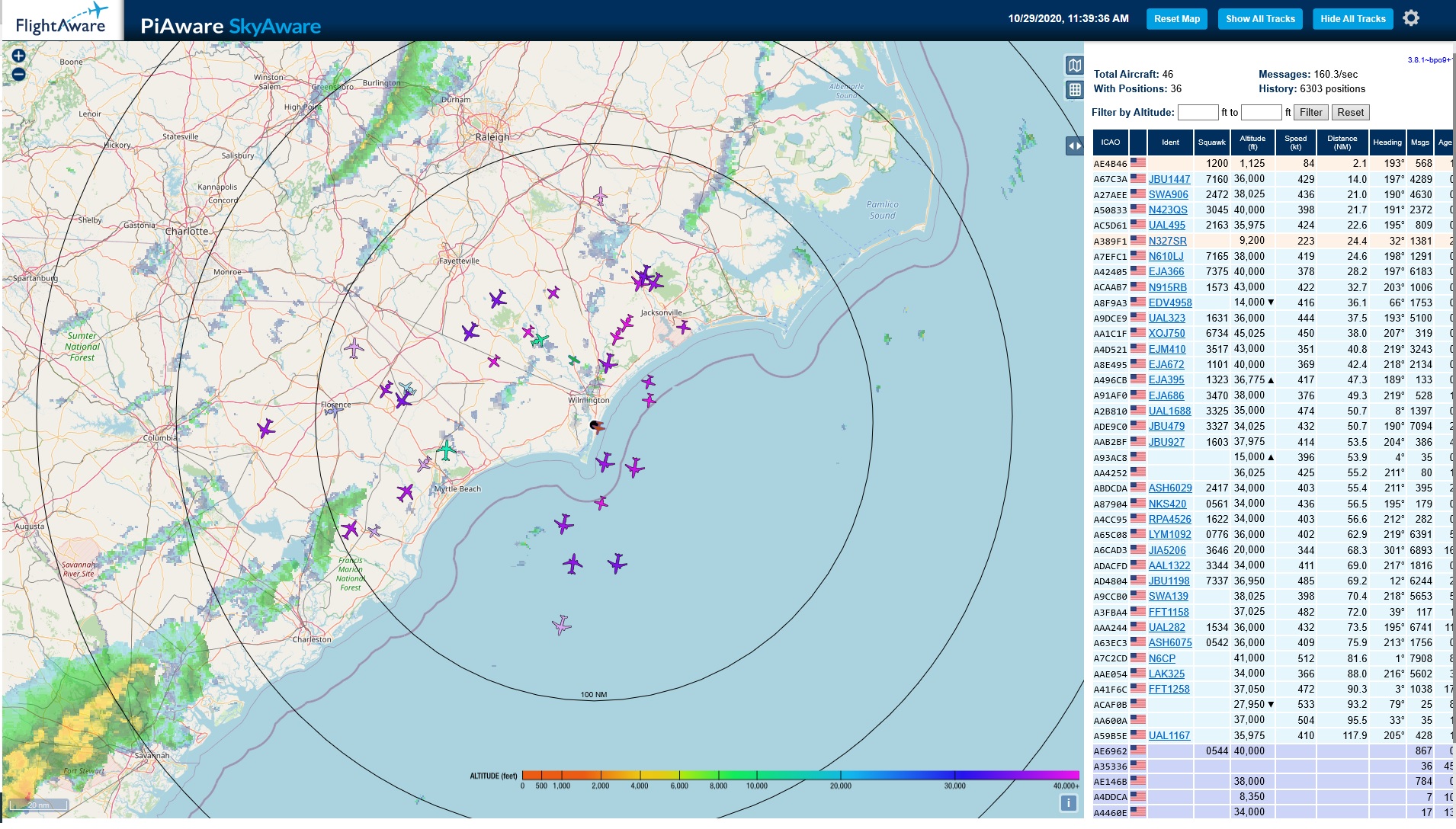Open the SWA906 flight link

[1168, 194]
